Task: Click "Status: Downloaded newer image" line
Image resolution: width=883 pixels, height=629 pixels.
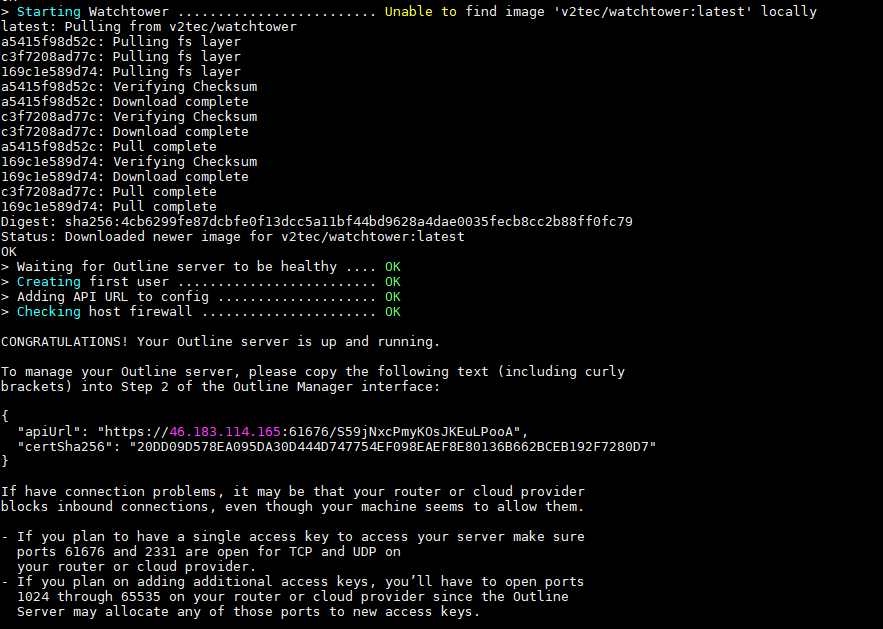Action: [x=233, y=237]
